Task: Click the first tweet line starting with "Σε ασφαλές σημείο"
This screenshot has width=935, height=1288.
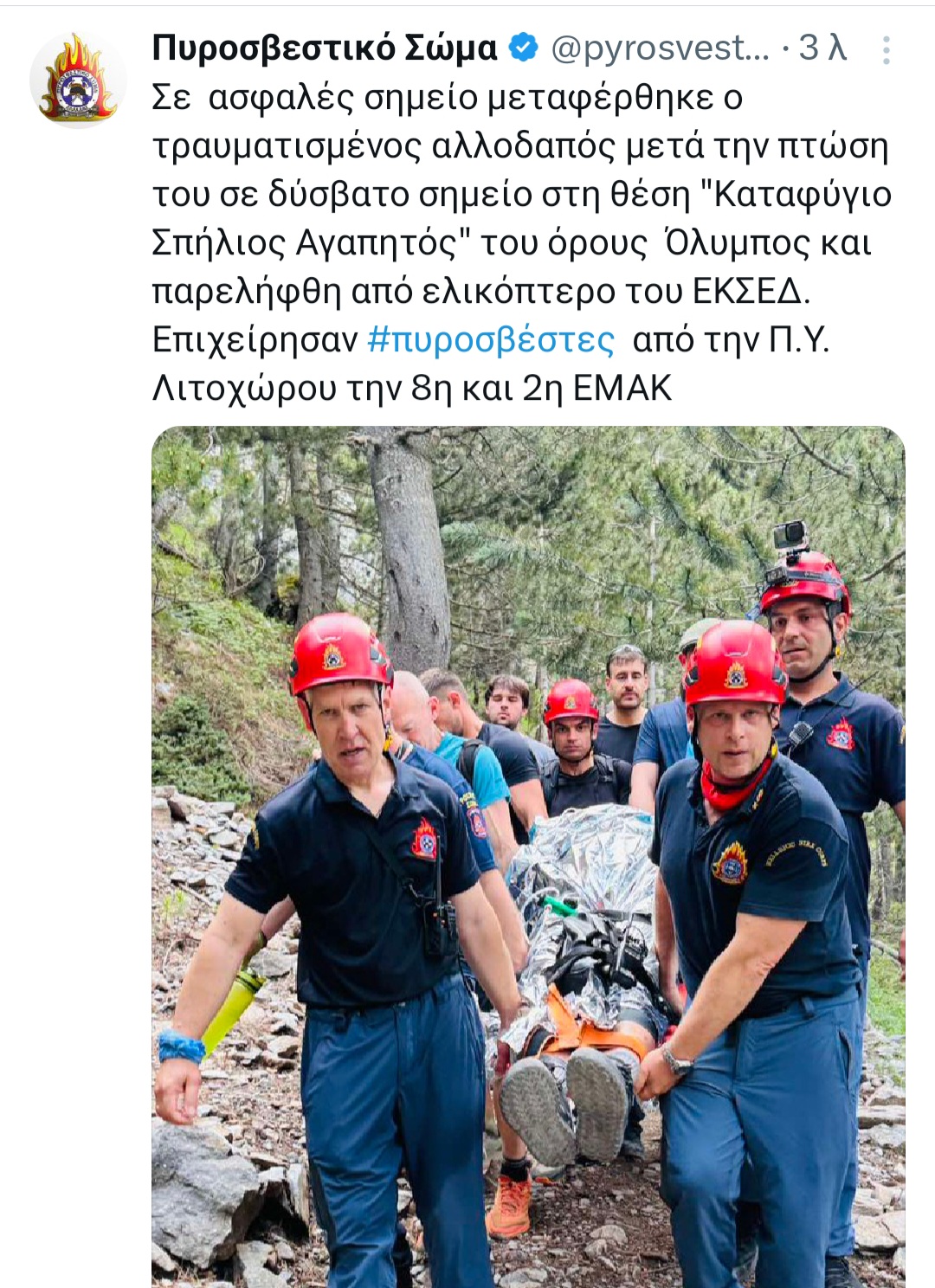Action: tap(448, 98)
